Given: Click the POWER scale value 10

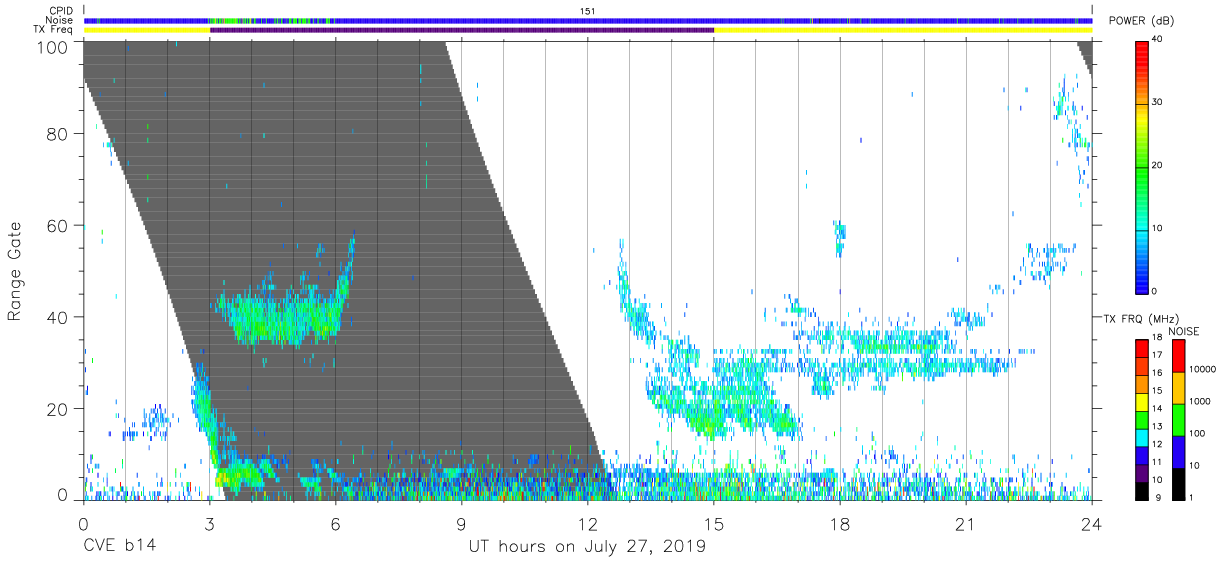Looking at the screenshot, I should coord(1157,228).
